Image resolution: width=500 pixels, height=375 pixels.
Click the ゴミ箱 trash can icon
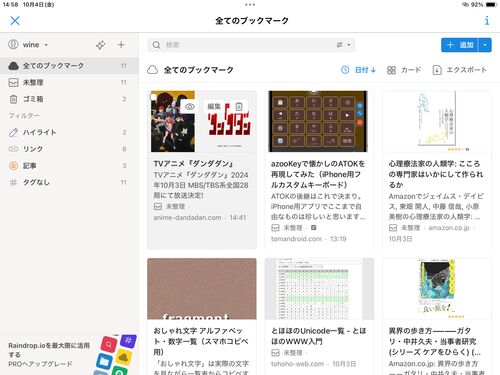click(13, 99)
